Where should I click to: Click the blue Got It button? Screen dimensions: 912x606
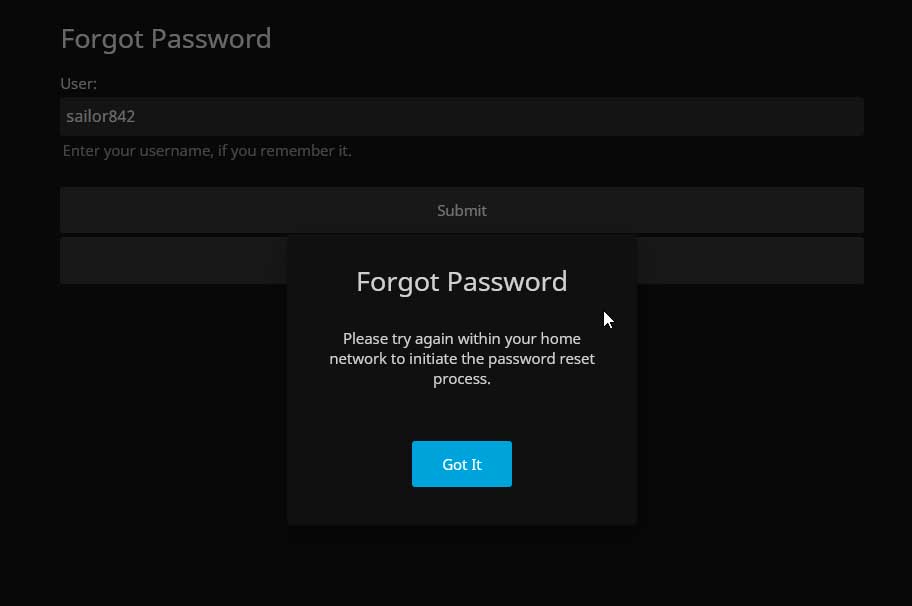(461, 464)
